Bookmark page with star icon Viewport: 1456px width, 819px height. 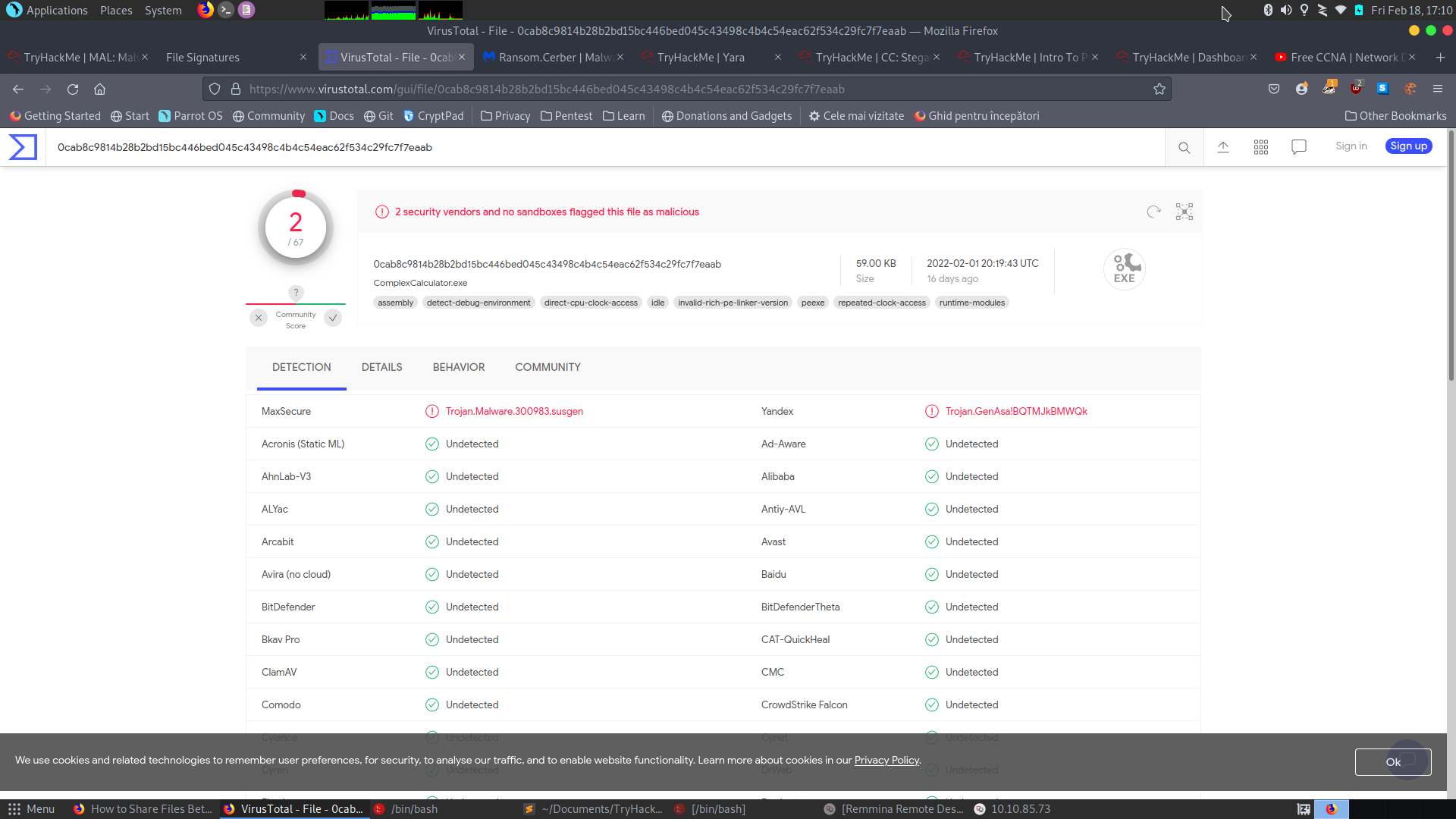1159,89
